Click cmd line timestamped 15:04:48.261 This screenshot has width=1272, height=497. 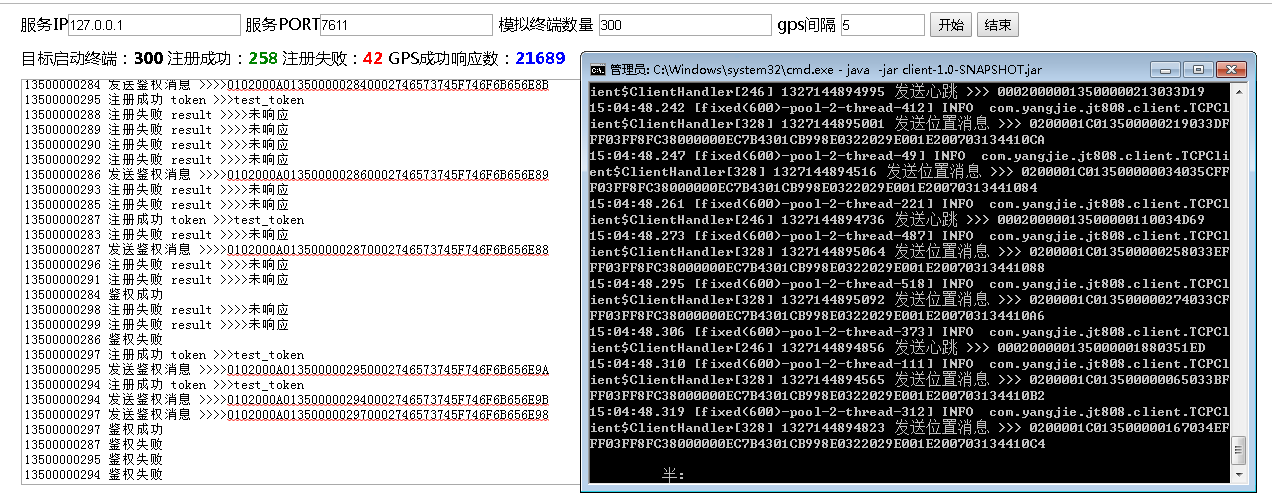[910, 204]
